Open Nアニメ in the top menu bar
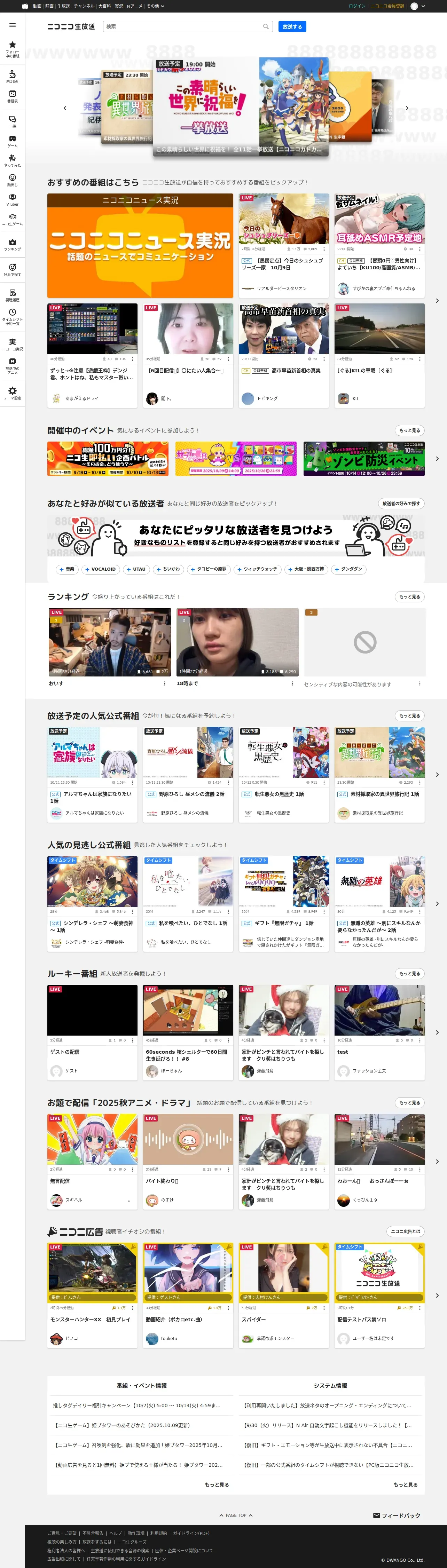The width and height of the screenshot is (447, 1568). tap(134, 6)
